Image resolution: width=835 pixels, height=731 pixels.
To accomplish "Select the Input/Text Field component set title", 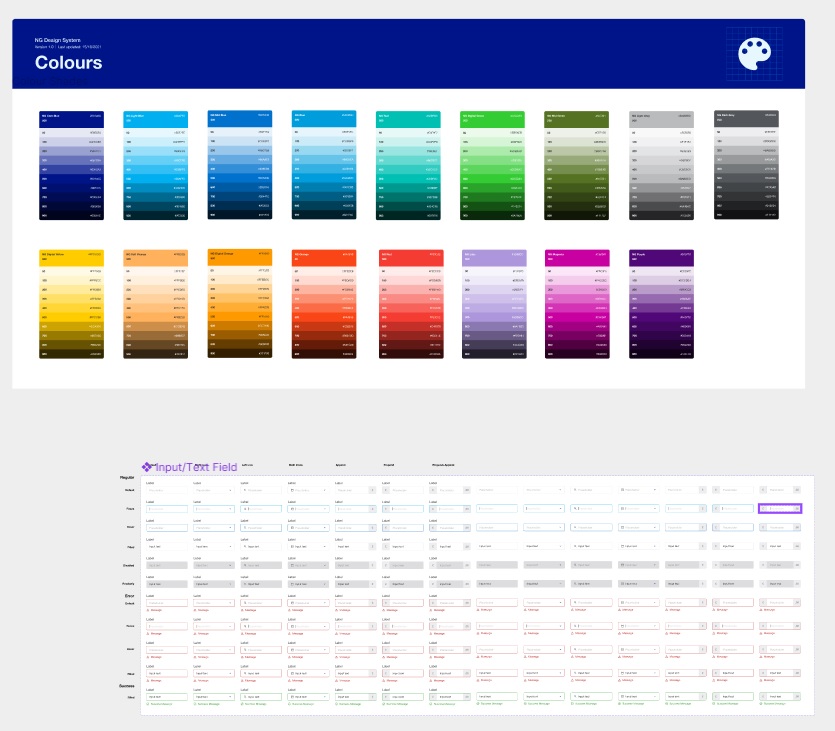I will (x=195, y=467).
